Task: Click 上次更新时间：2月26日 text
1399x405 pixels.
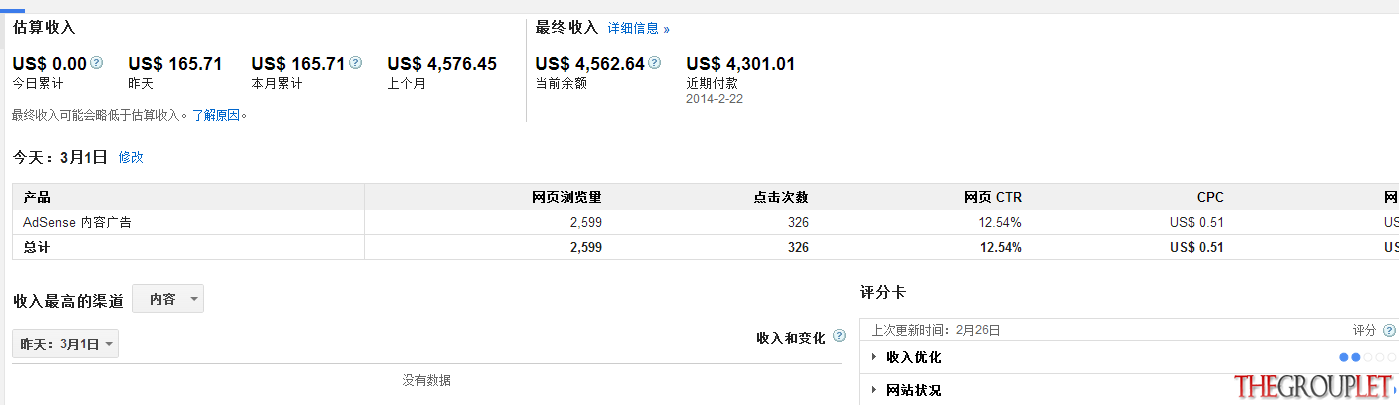Action: click(x=936, y=330)
